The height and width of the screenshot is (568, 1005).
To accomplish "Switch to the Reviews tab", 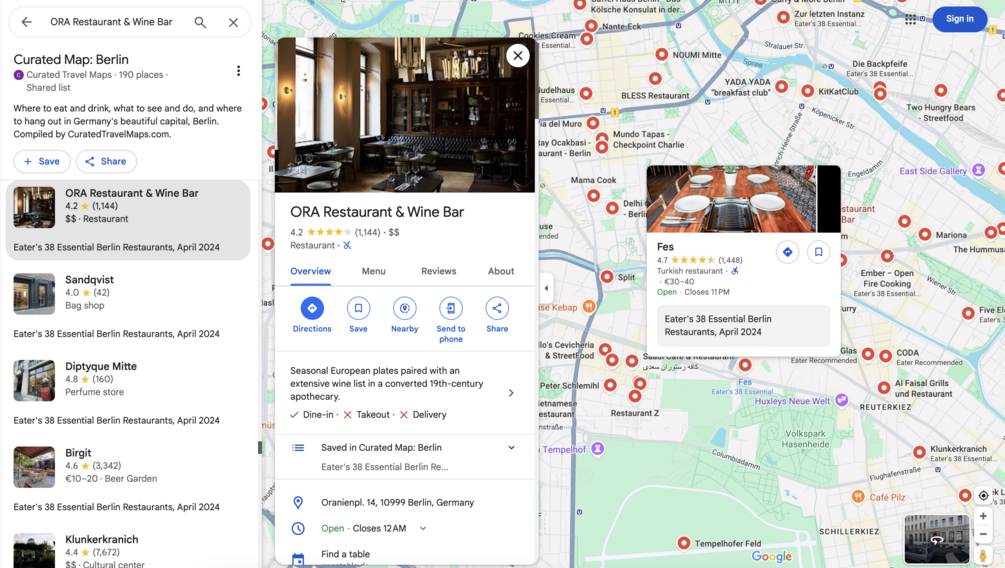I will coord(438,271).
